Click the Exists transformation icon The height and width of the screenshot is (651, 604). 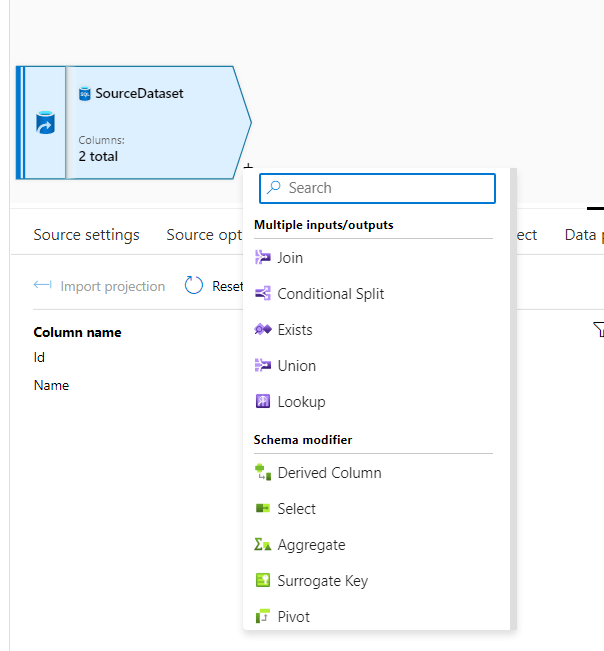pyautogui.click(x=263, y=330)
